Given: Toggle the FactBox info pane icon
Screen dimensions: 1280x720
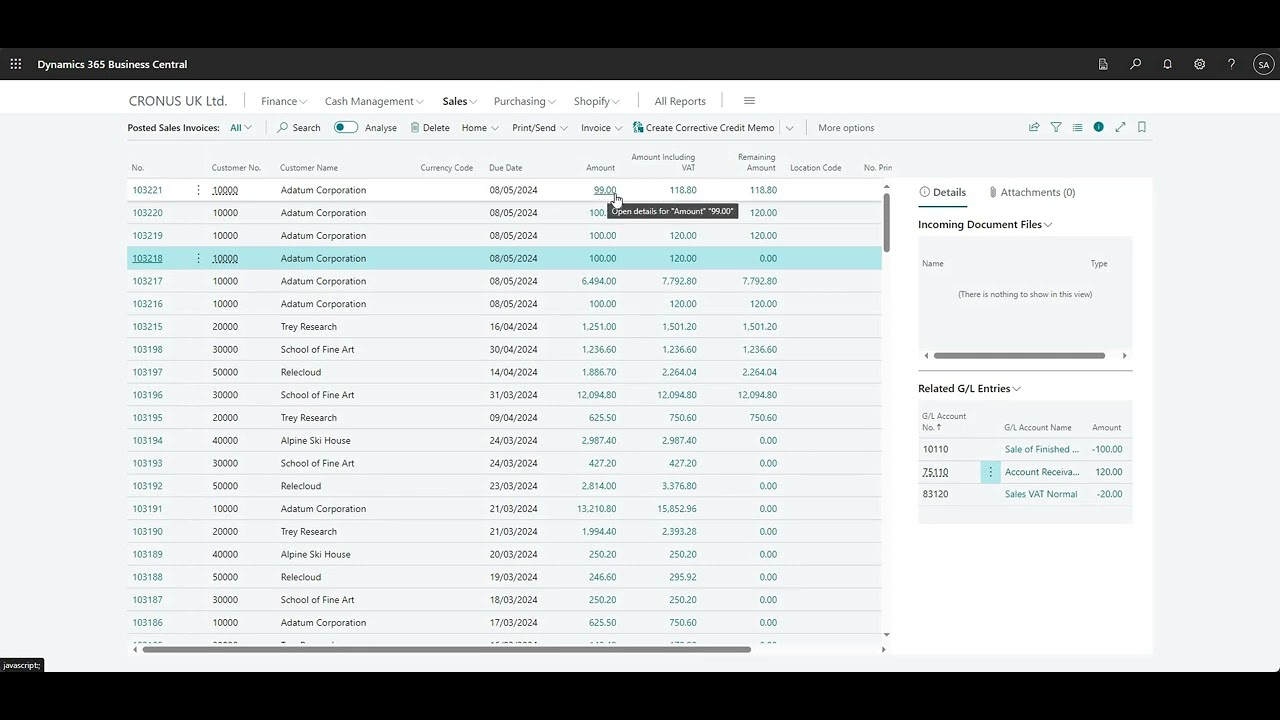Looking at the screenshot, I should [x=1098, y=127].
